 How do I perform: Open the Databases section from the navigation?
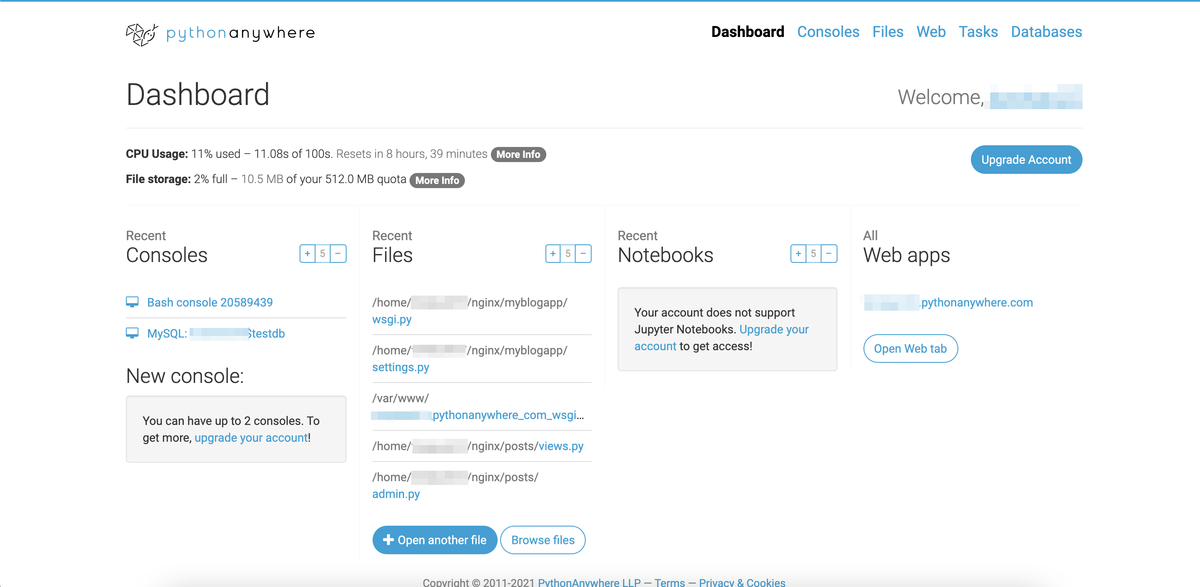pyautogui.click(x=1046, y=31)
